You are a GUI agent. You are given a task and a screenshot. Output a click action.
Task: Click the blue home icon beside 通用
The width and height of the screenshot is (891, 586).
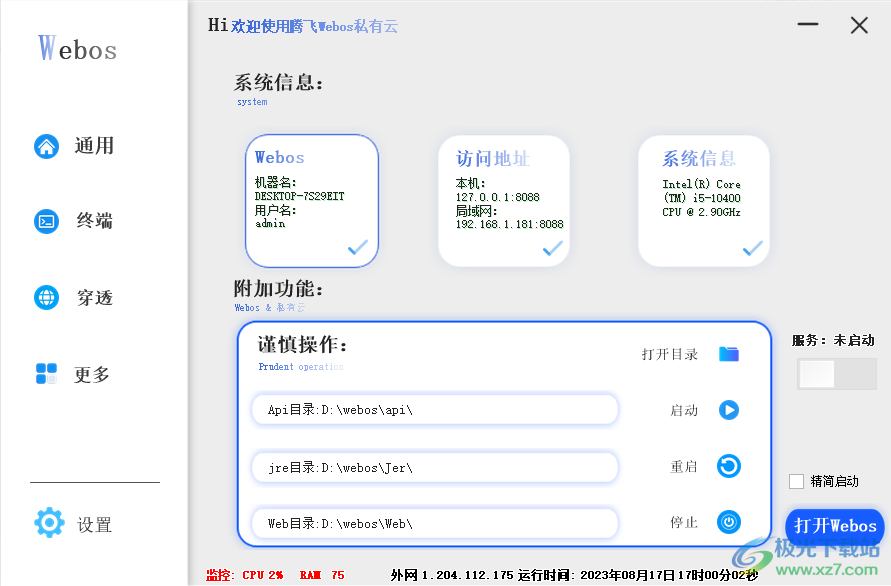coord(47,147)
